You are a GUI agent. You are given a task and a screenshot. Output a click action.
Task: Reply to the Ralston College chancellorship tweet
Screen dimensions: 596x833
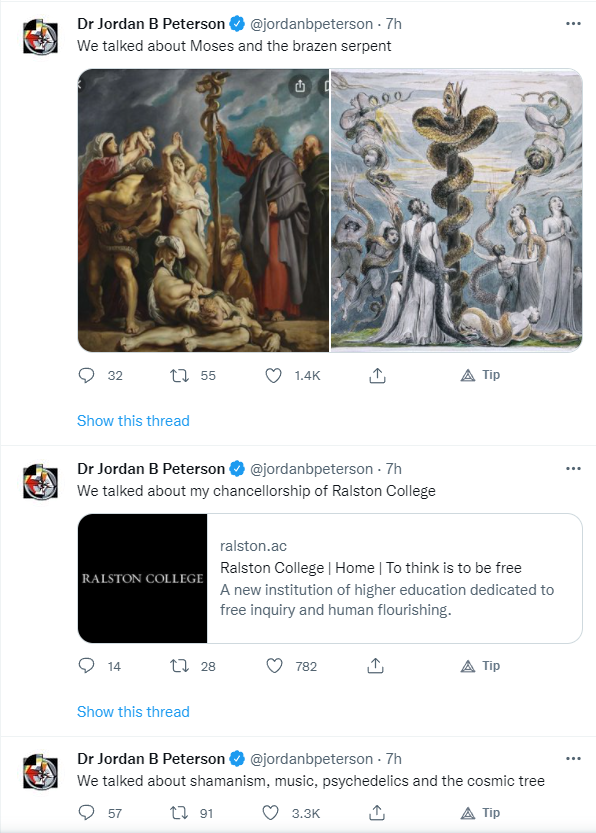tap(86, 666)
